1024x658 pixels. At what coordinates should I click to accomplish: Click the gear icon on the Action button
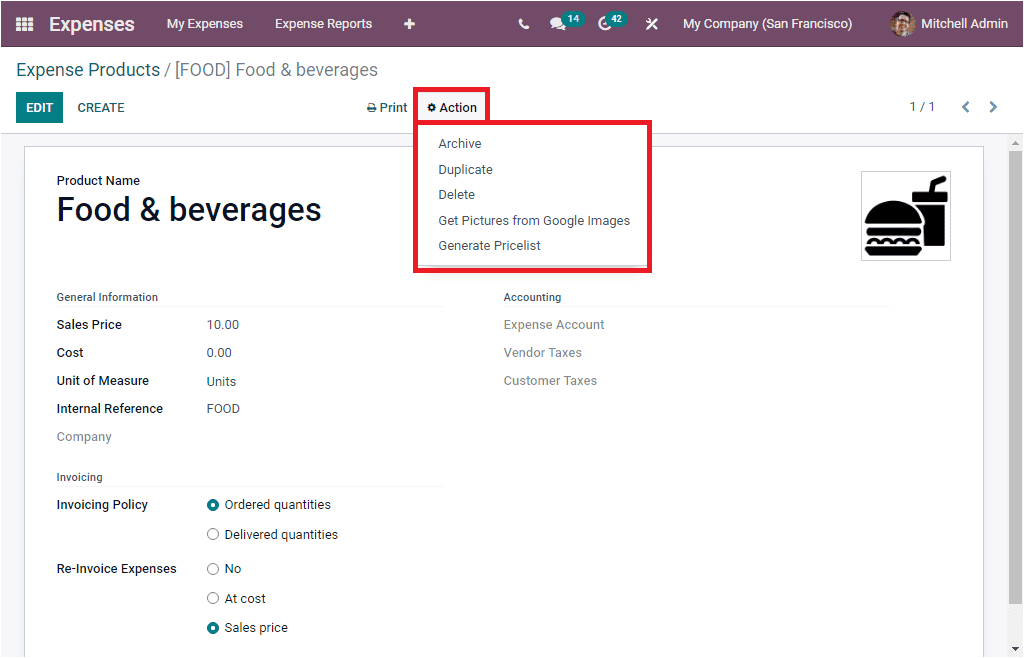[x=429, y=107]
